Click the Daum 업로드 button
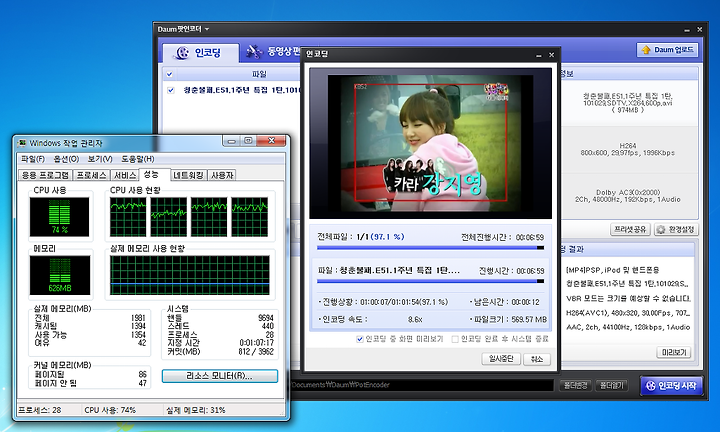 pyautogui.click(x=667, y=50)
